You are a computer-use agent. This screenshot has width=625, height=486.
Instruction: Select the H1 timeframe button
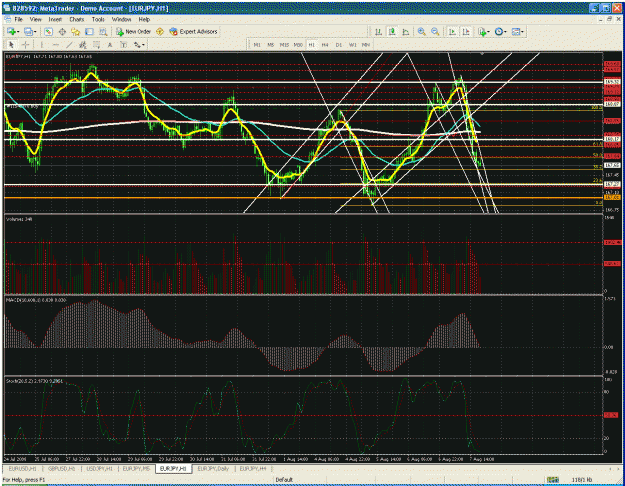311,45
